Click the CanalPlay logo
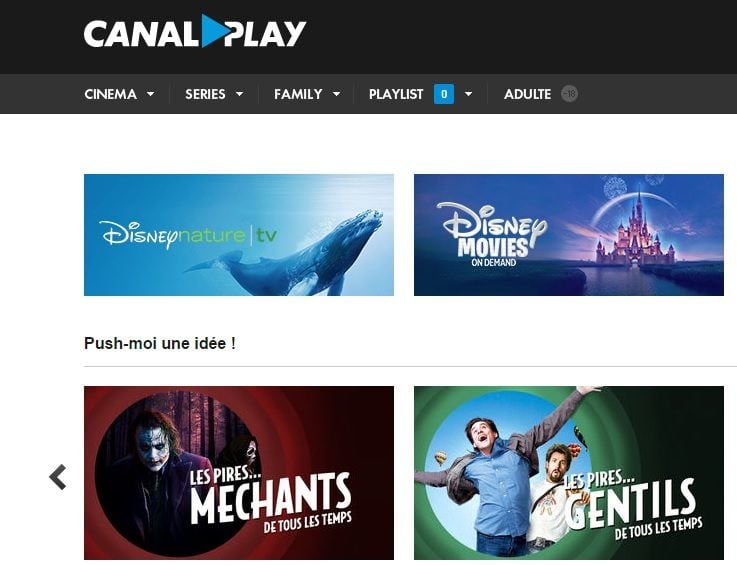Viewport: 737px width, 565px height. tap(195, 31)
